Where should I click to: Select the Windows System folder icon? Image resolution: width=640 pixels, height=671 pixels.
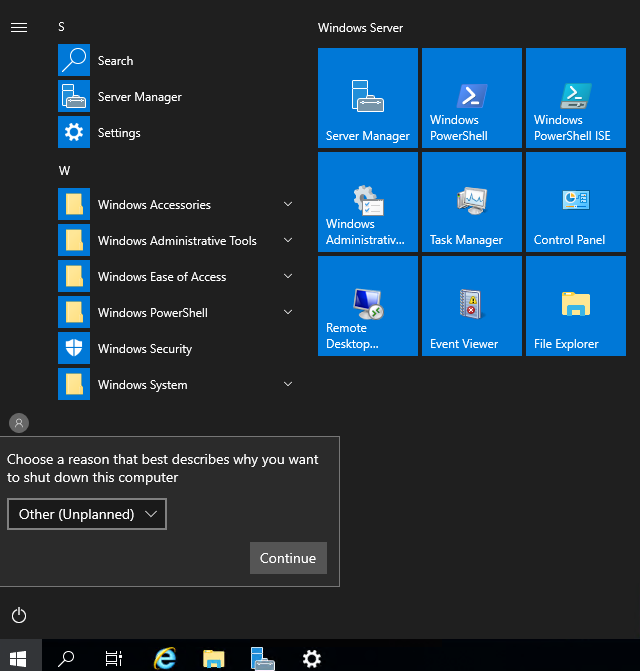pos(74,384)
